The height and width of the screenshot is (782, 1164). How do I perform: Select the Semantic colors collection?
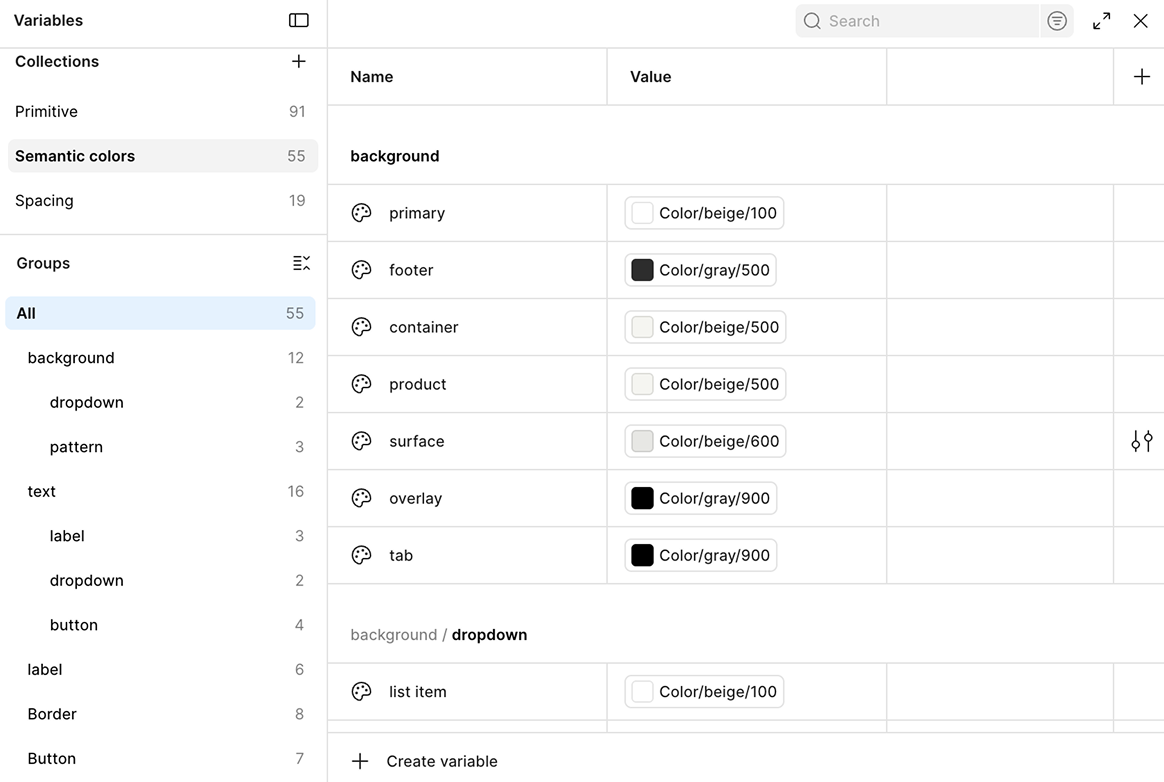(163, 156)
